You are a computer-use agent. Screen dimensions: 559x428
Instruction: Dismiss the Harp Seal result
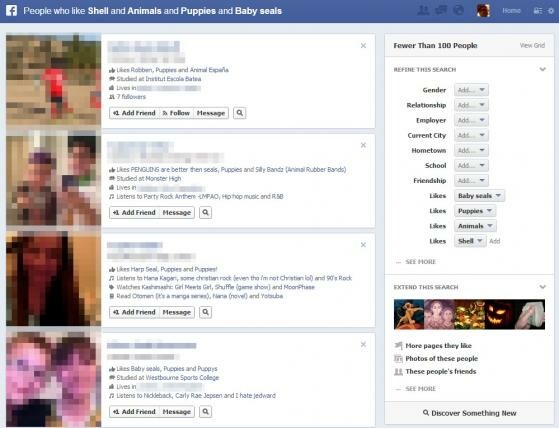click(x=363, y=245)
